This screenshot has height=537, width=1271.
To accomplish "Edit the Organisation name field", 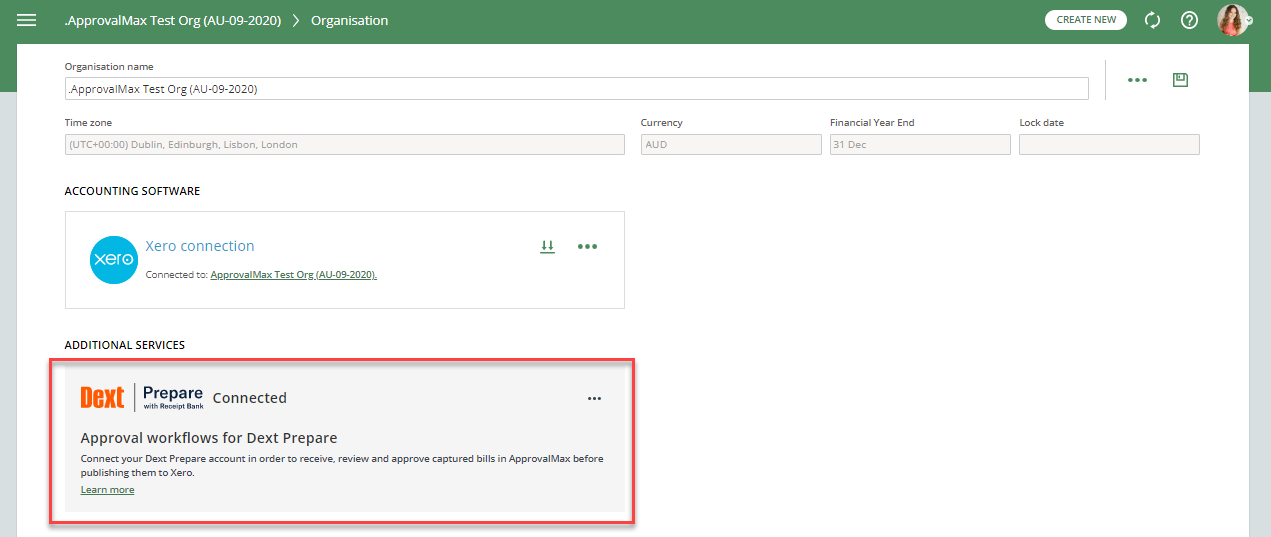I will click(x=577, y=89).
